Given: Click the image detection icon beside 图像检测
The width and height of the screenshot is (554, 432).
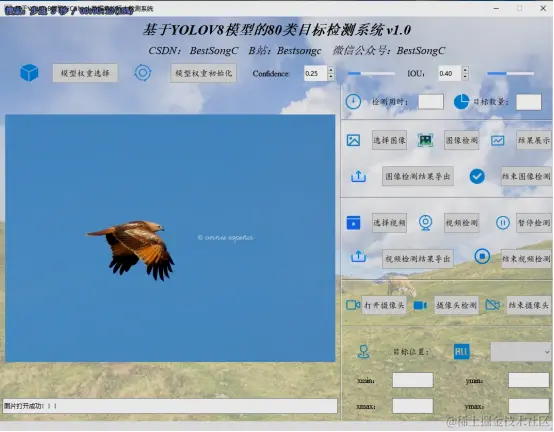Looking at the screenshot, I should click(x=425, y=140).
